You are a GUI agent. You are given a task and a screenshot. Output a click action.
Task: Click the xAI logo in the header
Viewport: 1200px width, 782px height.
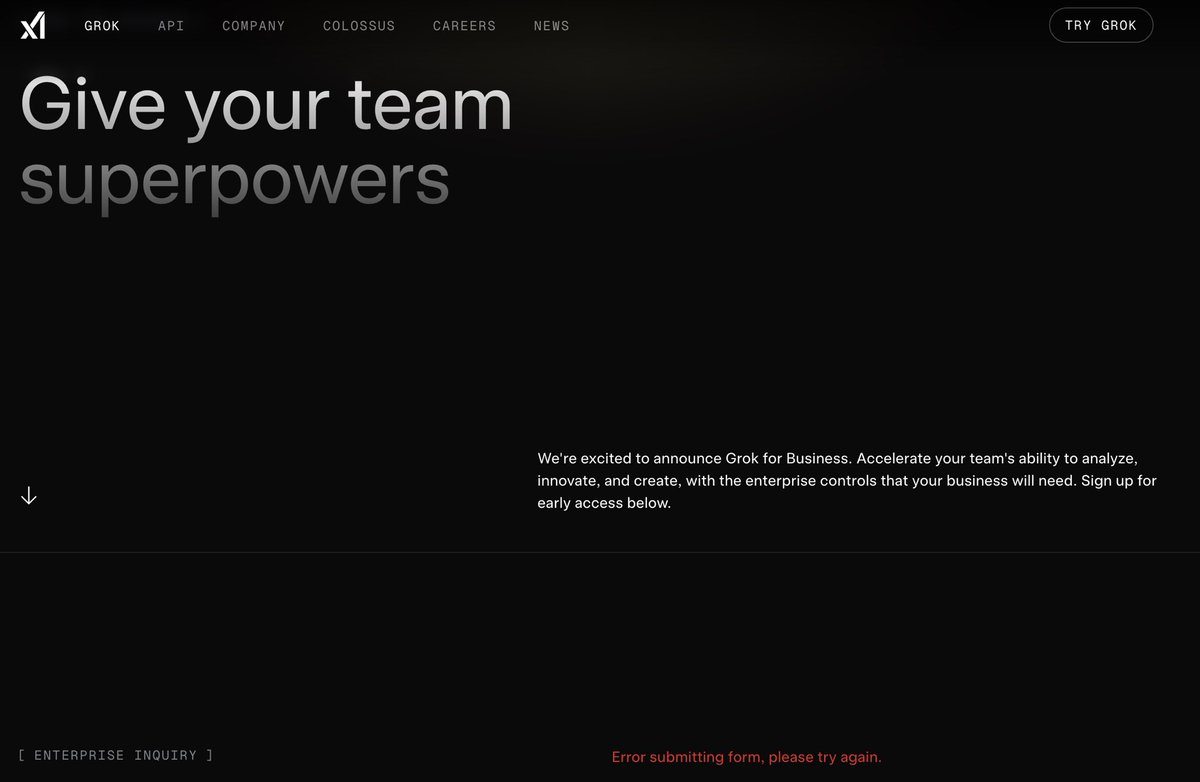(33, 25)
